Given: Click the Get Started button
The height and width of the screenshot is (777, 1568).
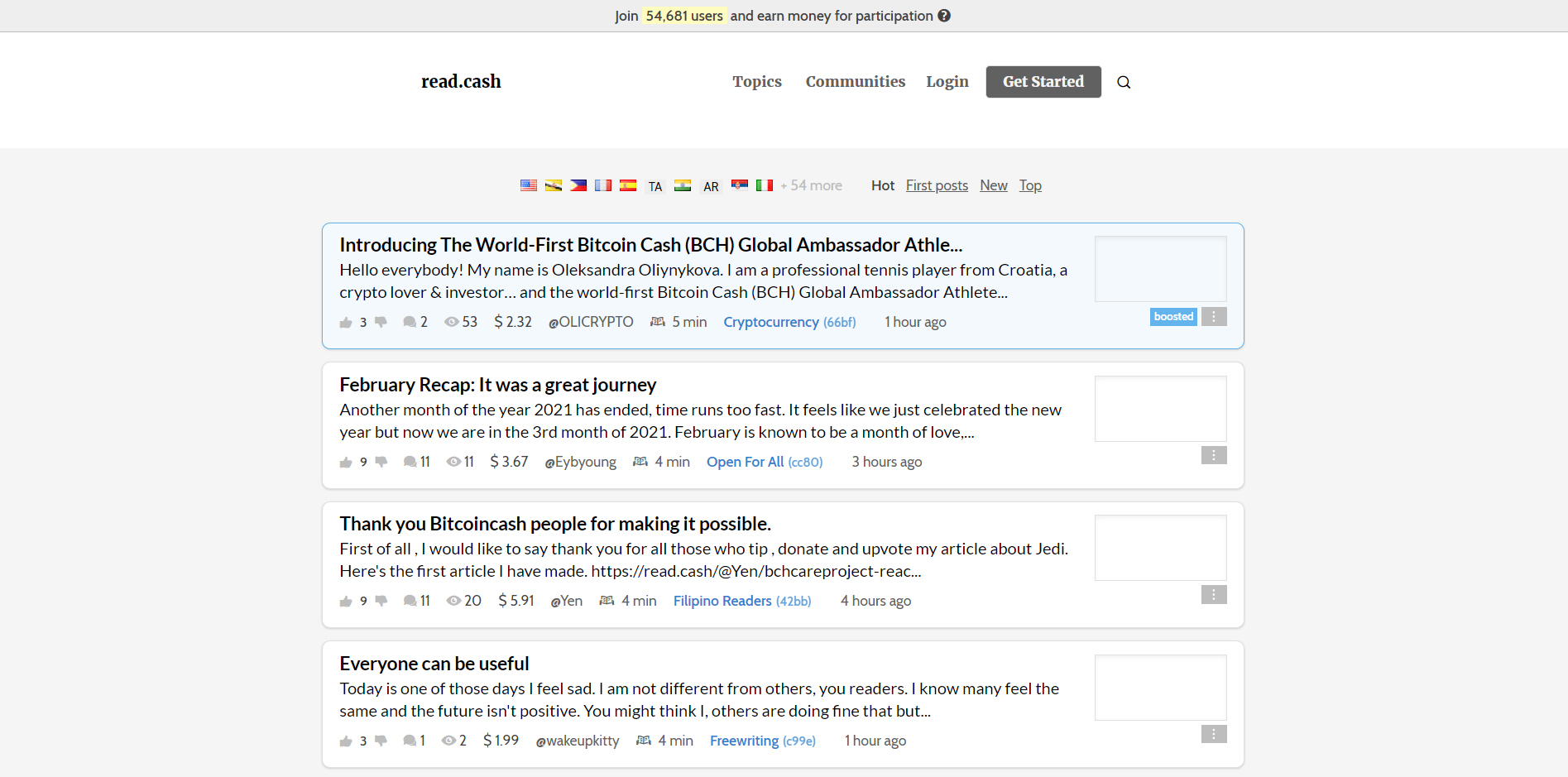Looking at the screenshot, I should [1043, 82].
